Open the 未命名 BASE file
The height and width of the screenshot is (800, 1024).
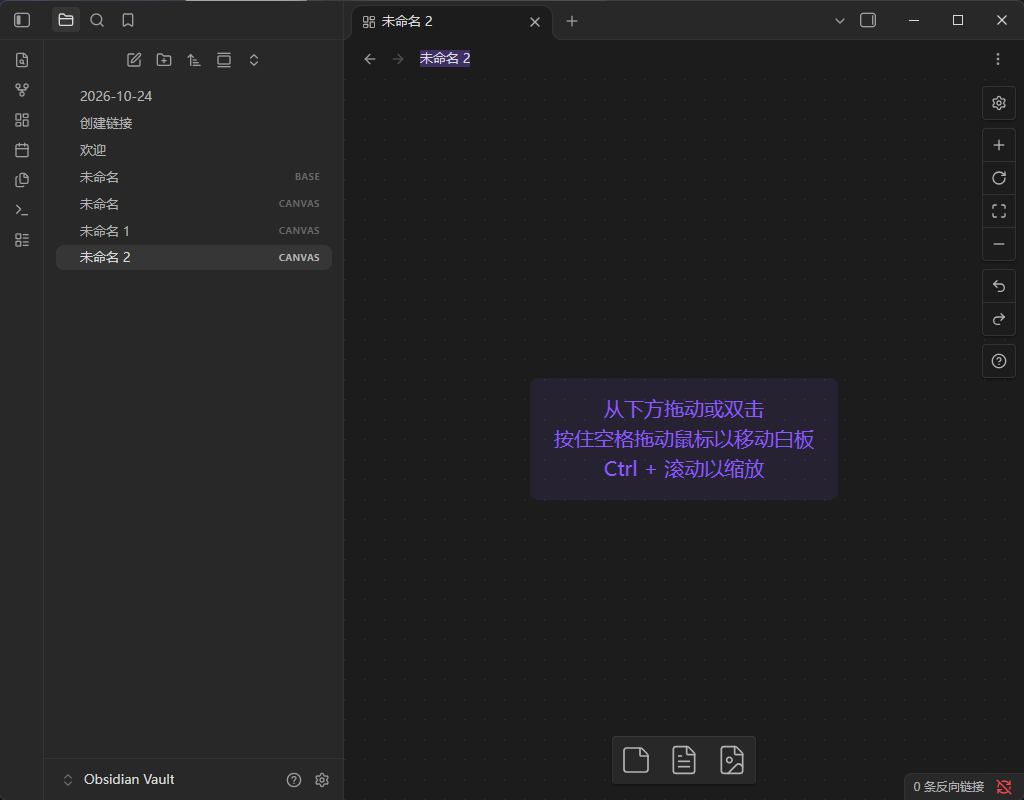[194, 177]
